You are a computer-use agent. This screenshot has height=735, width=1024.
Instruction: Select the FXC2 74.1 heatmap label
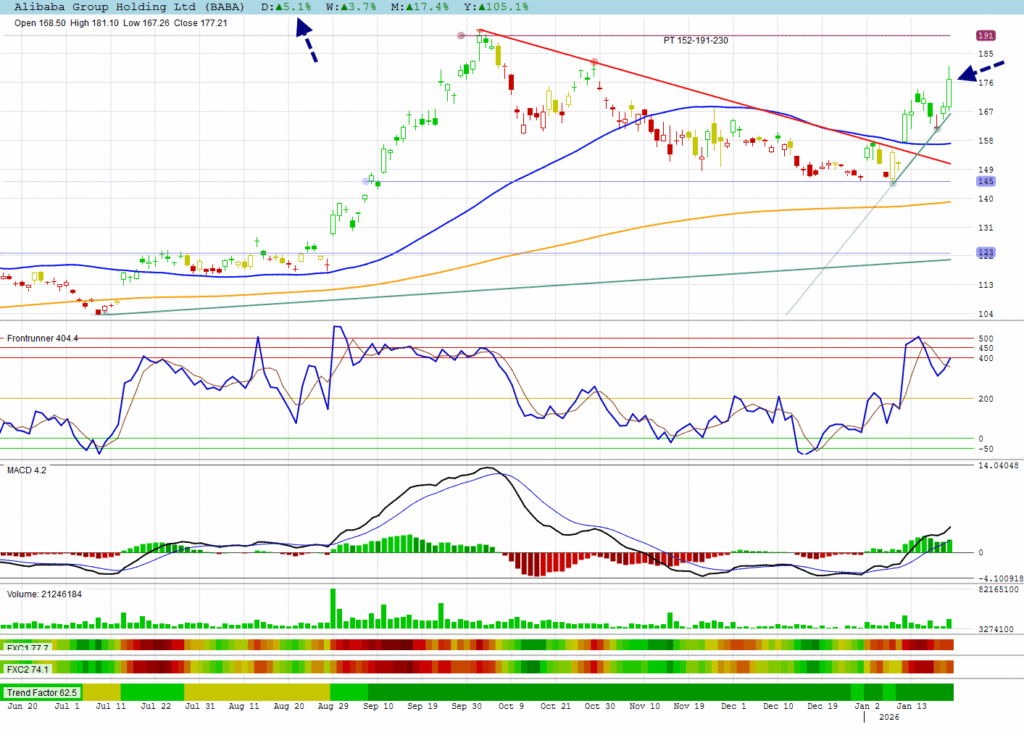(x=27, y=667)
